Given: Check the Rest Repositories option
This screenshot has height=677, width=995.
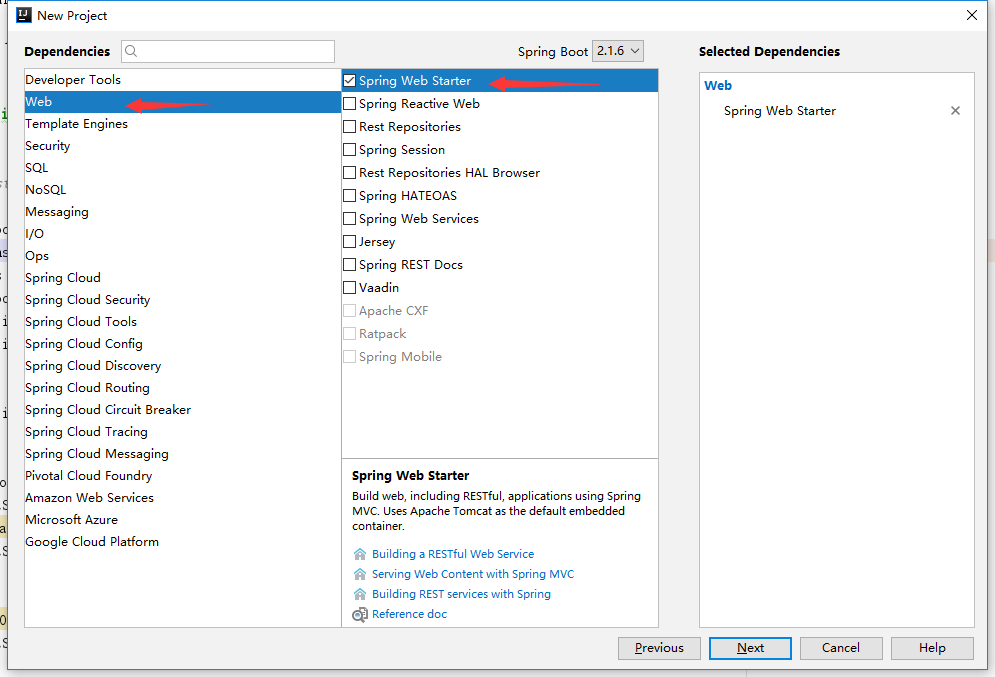Looking at the screenshot, I should point(350,127).
